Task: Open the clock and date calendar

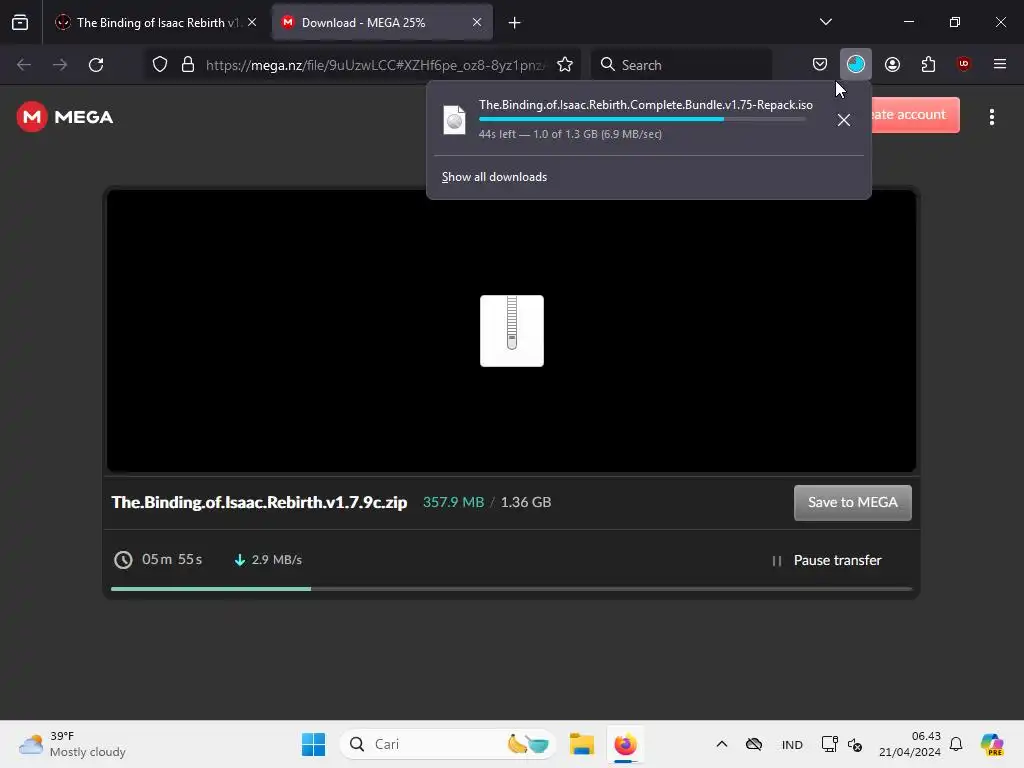Action: pos(910,744)
